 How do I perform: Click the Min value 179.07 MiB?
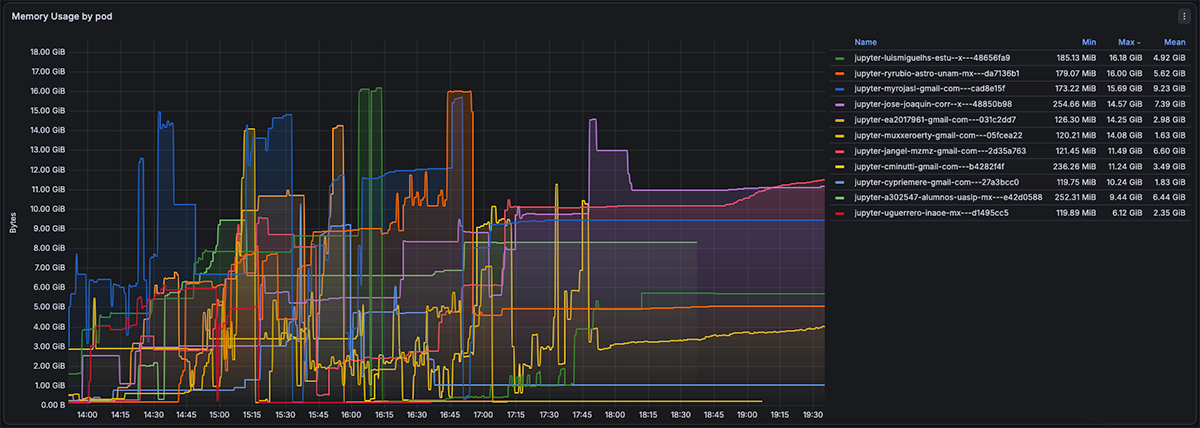(1076, 73)
